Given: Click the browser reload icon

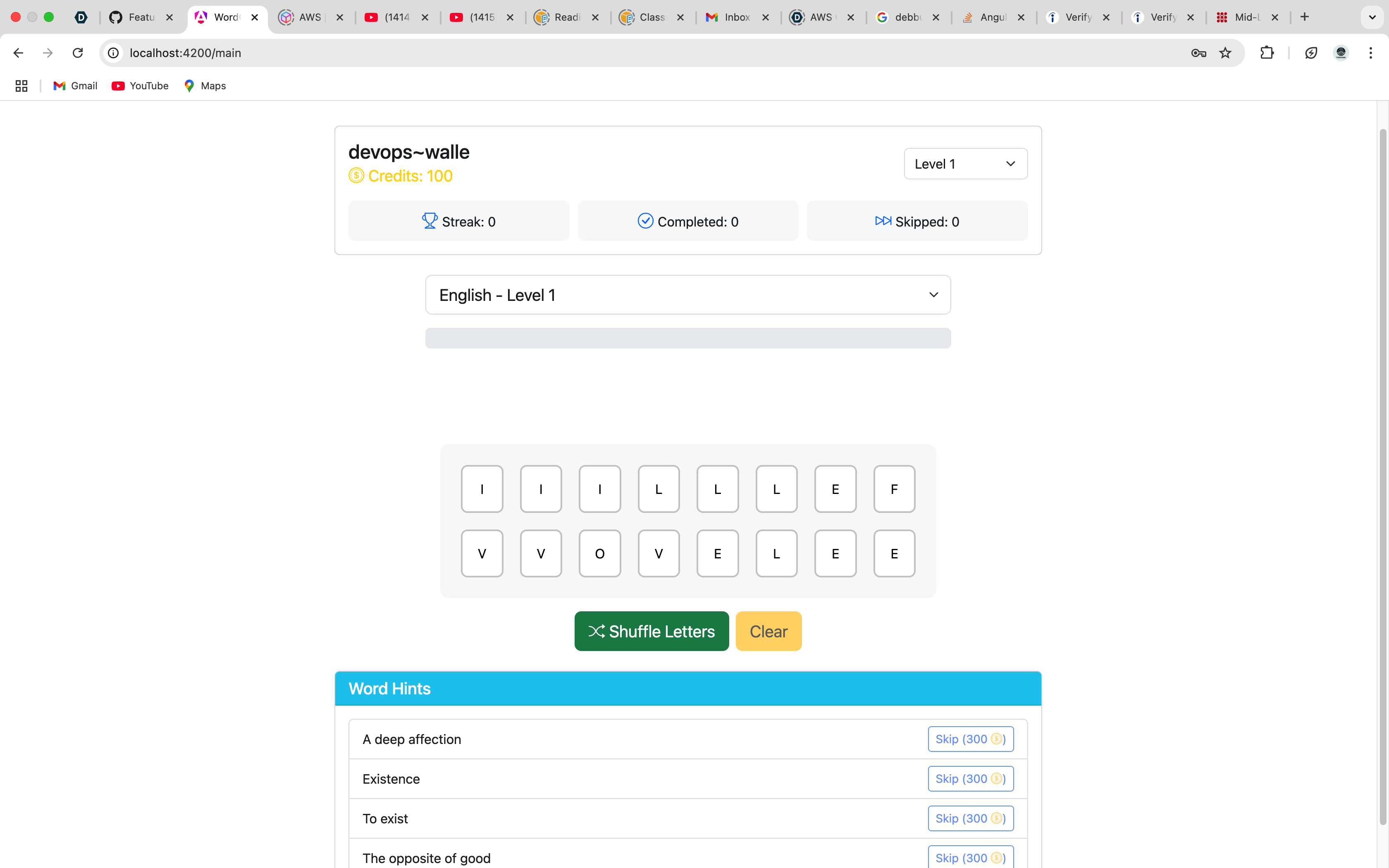Looking at the screenshot, I should point(77,53).
